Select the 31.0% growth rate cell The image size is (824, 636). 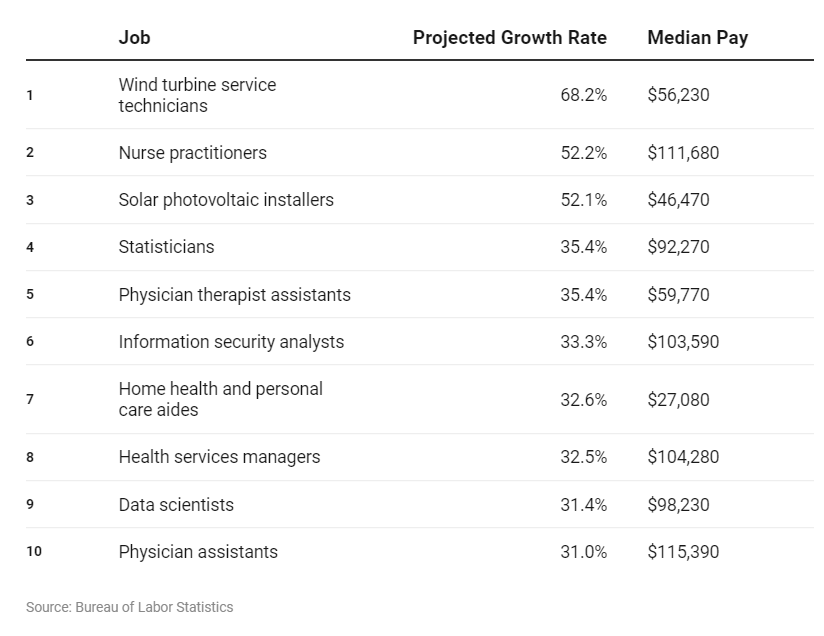tap(583, 552)
